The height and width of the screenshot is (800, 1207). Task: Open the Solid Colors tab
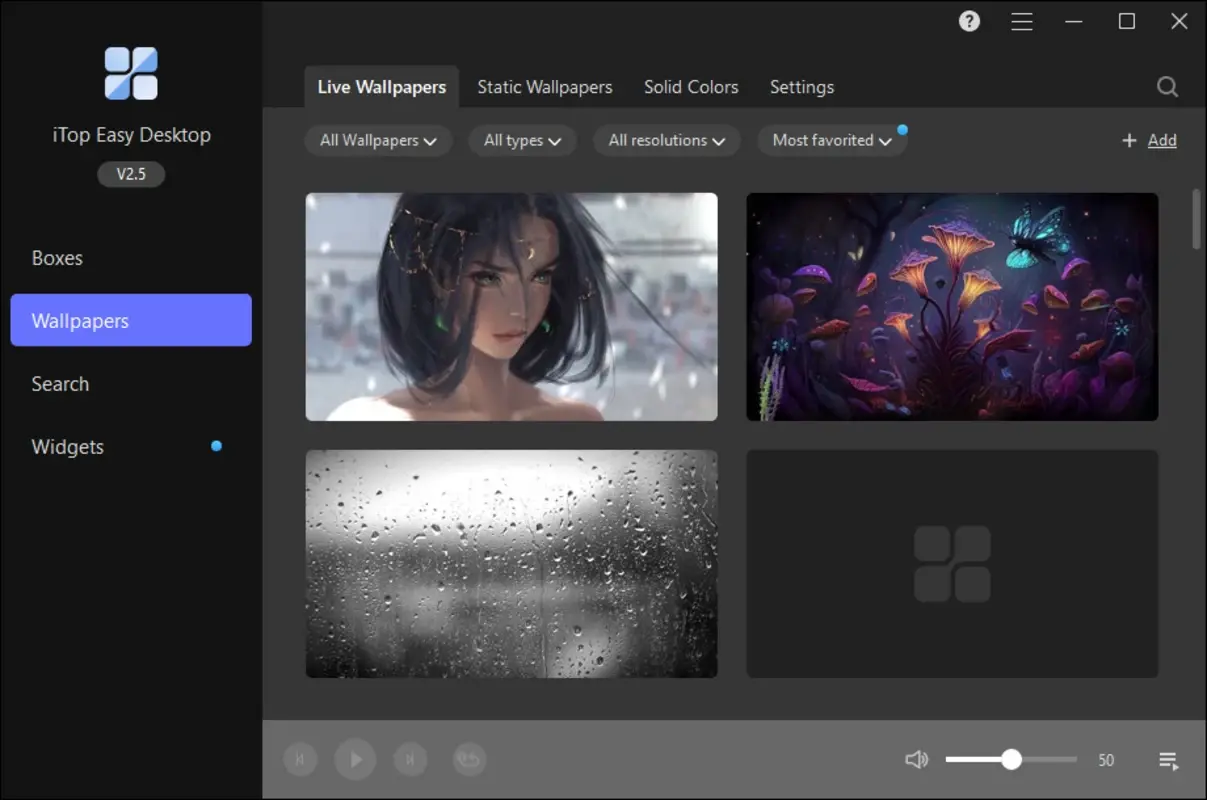691,87
